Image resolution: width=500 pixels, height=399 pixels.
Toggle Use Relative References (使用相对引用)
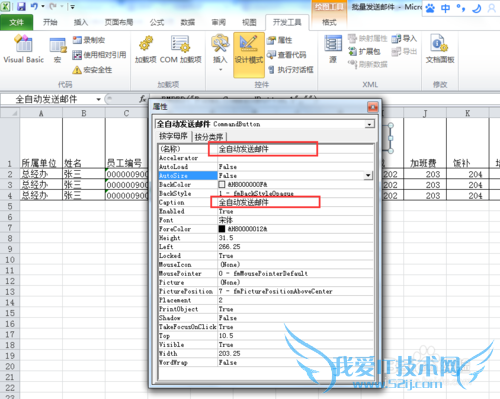point(99,55)
